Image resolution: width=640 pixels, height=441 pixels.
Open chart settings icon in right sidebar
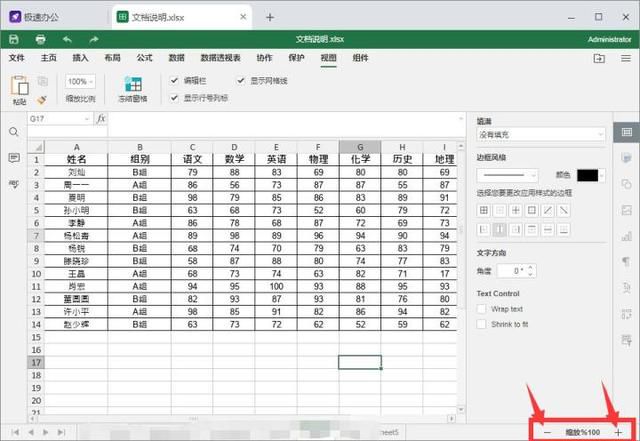[x=626, y=236]
